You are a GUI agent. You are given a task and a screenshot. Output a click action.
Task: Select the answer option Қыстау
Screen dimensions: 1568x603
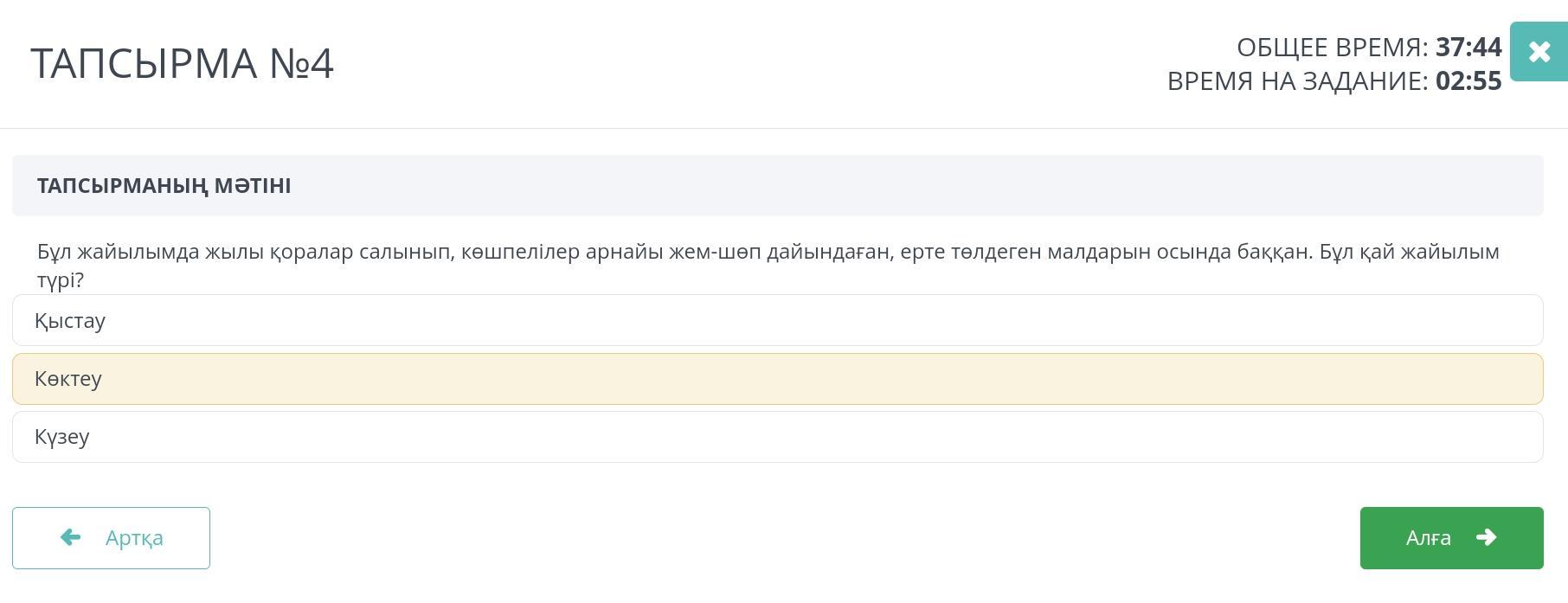(777, 320)
